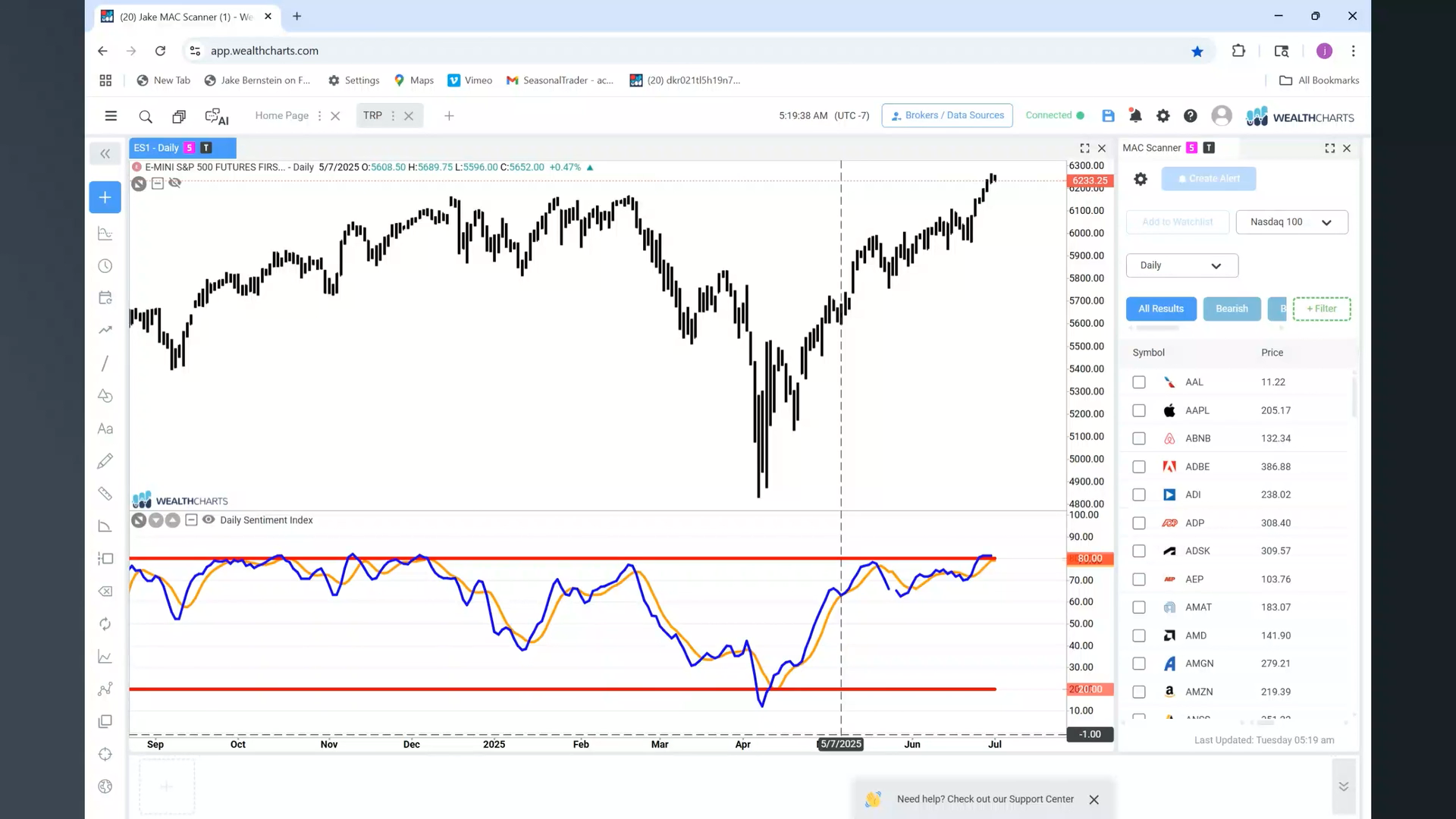Open the layouts copy icon
Image resolution: width=1456 pixels, height=819 pixels.
[x=179, y=116]
